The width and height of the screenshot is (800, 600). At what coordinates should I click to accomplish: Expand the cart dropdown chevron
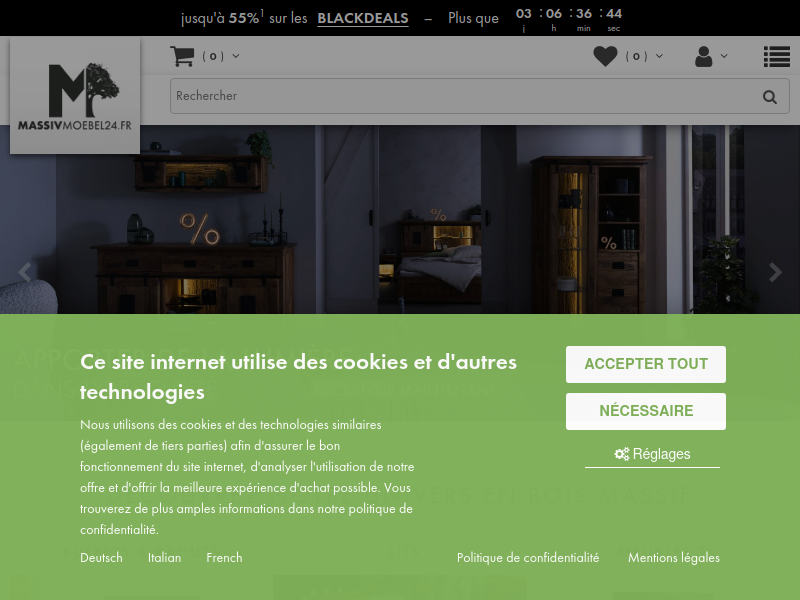tap(236, 56)
